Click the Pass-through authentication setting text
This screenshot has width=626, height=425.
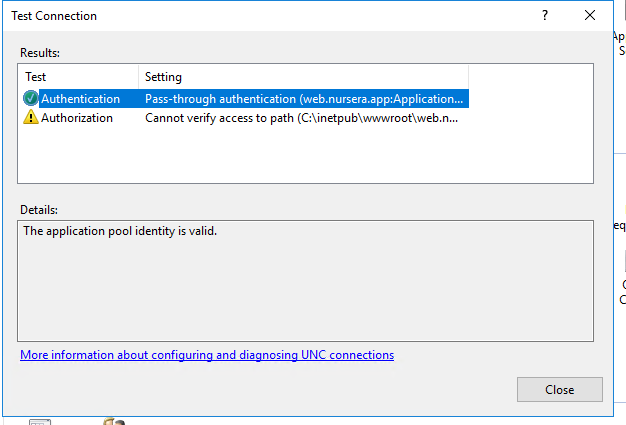coord(304,99)
